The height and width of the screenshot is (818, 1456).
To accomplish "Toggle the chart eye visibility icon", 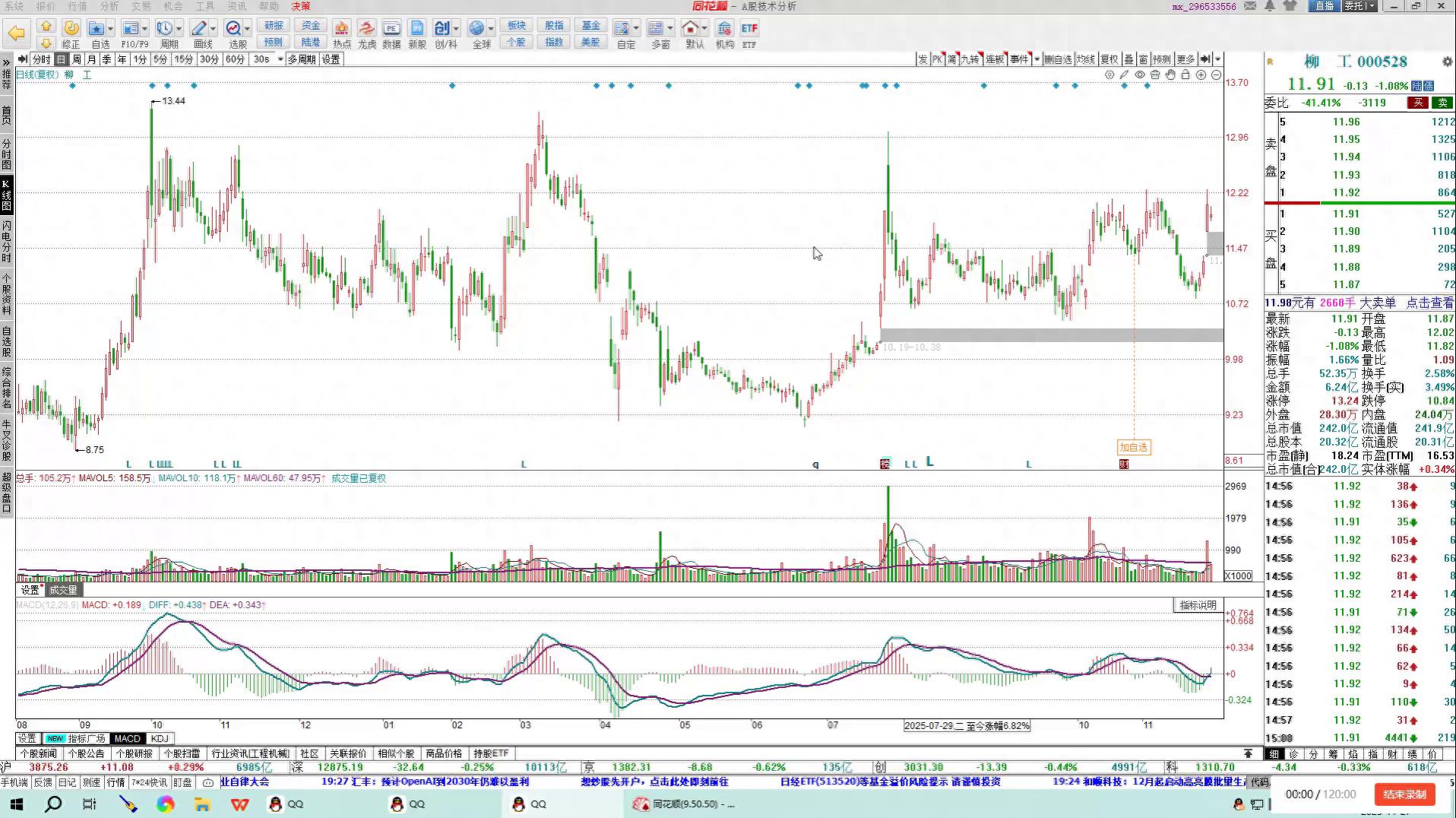I will 1140,75.
